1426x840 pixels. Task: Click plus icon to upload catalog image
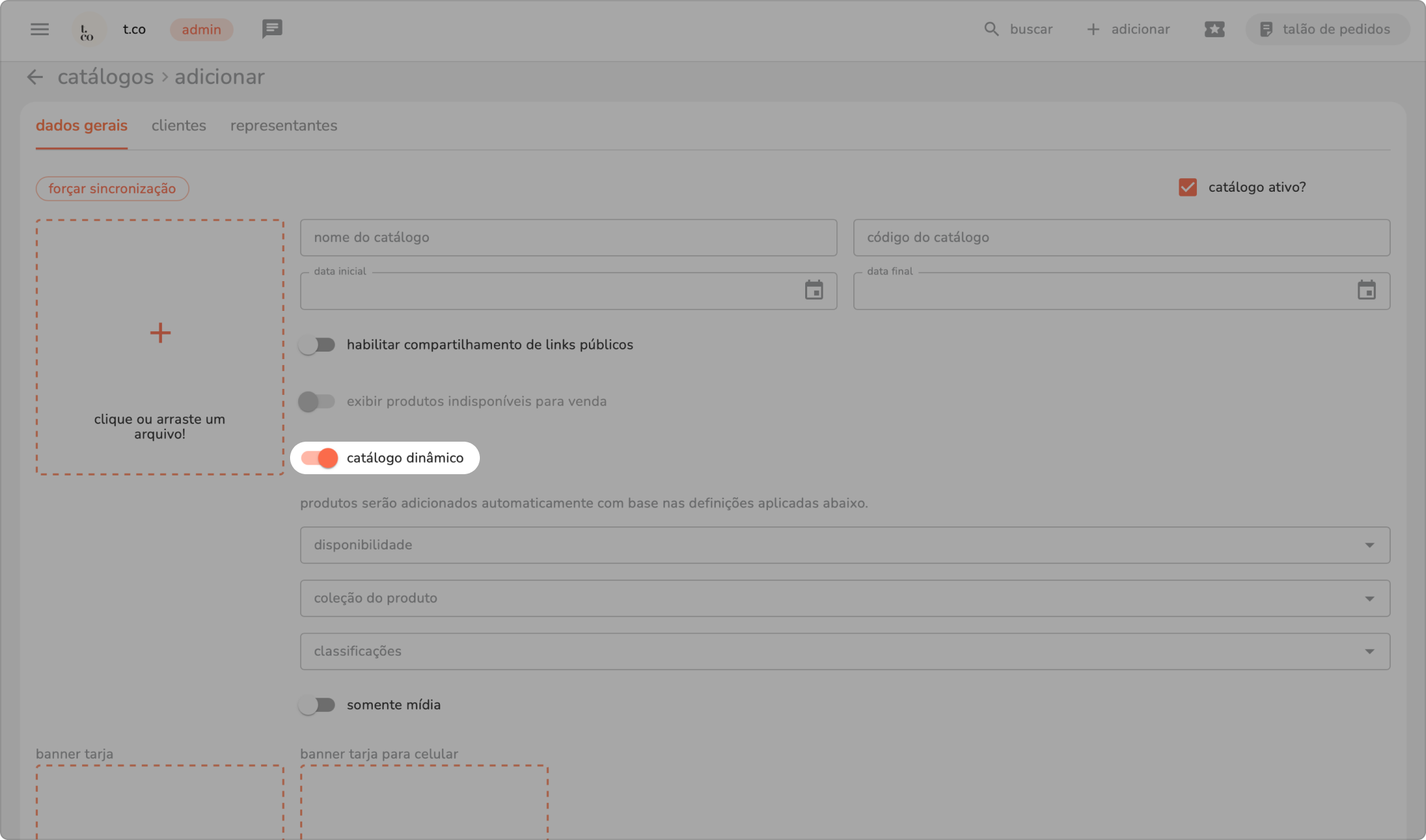pyautogui.click(x=160, y=333)
